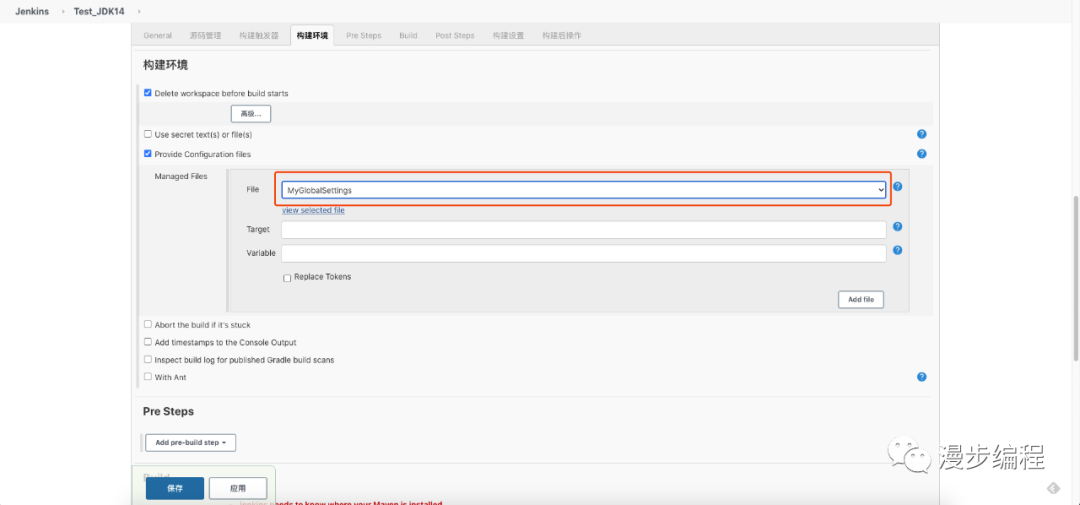Switch to General tab
1080x505 pixels.
(x=158, y=35)
